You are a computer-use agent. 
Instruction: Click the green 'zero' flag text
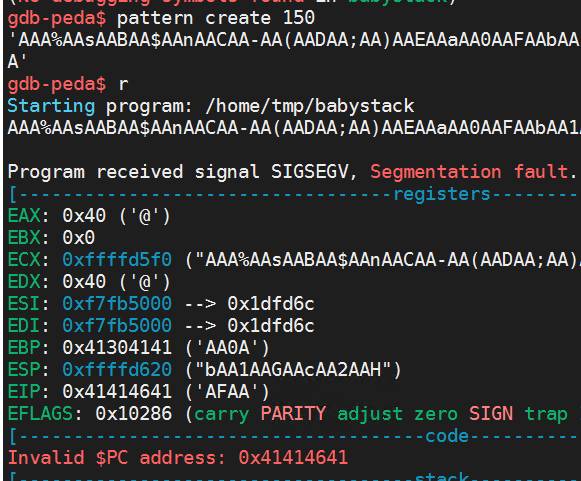436,415
